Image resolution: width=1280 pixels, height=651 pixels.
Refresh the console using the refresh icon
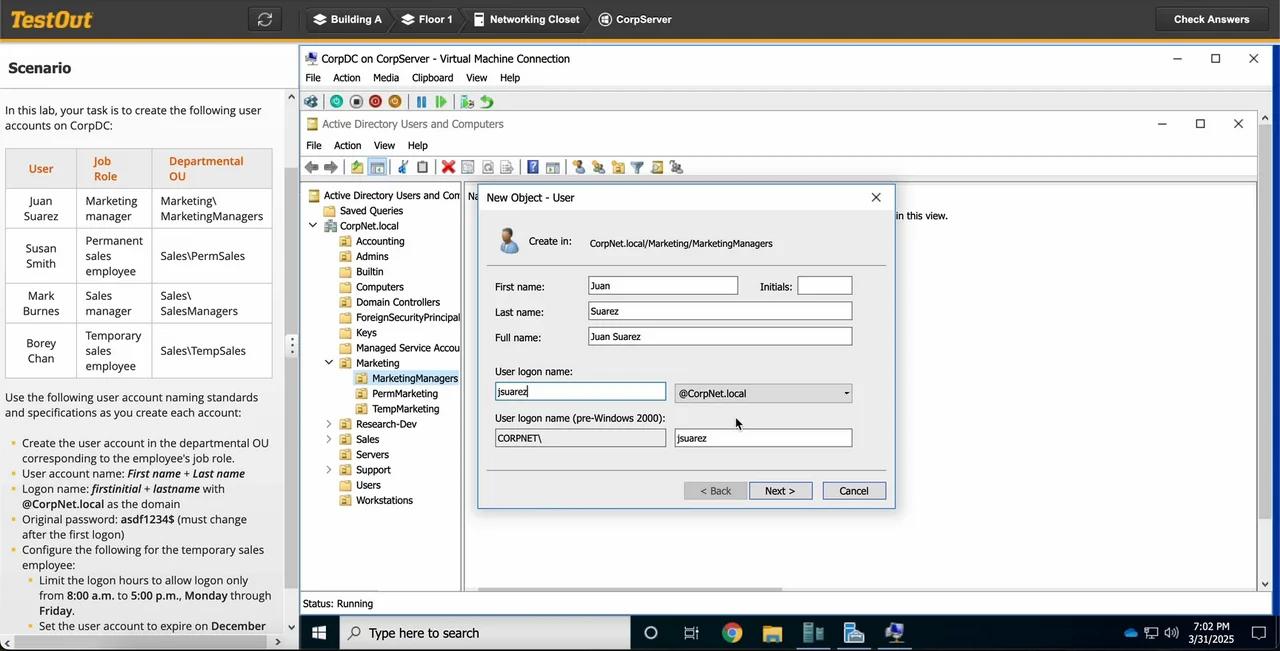point(486,167)
